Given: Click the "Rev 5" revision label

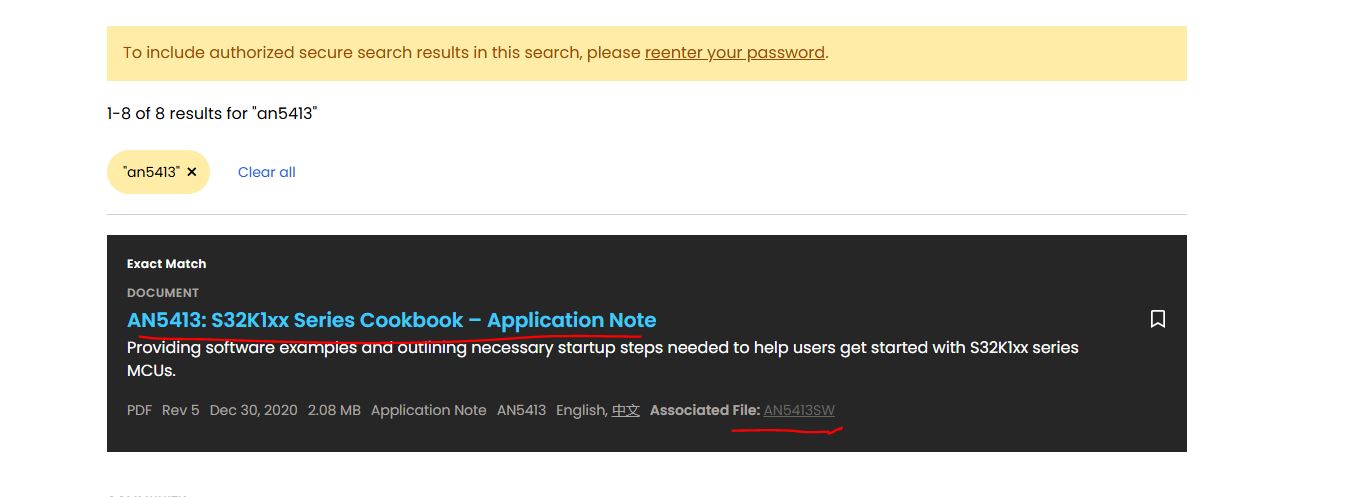Looking at the screenshot, I should [181, 410].
